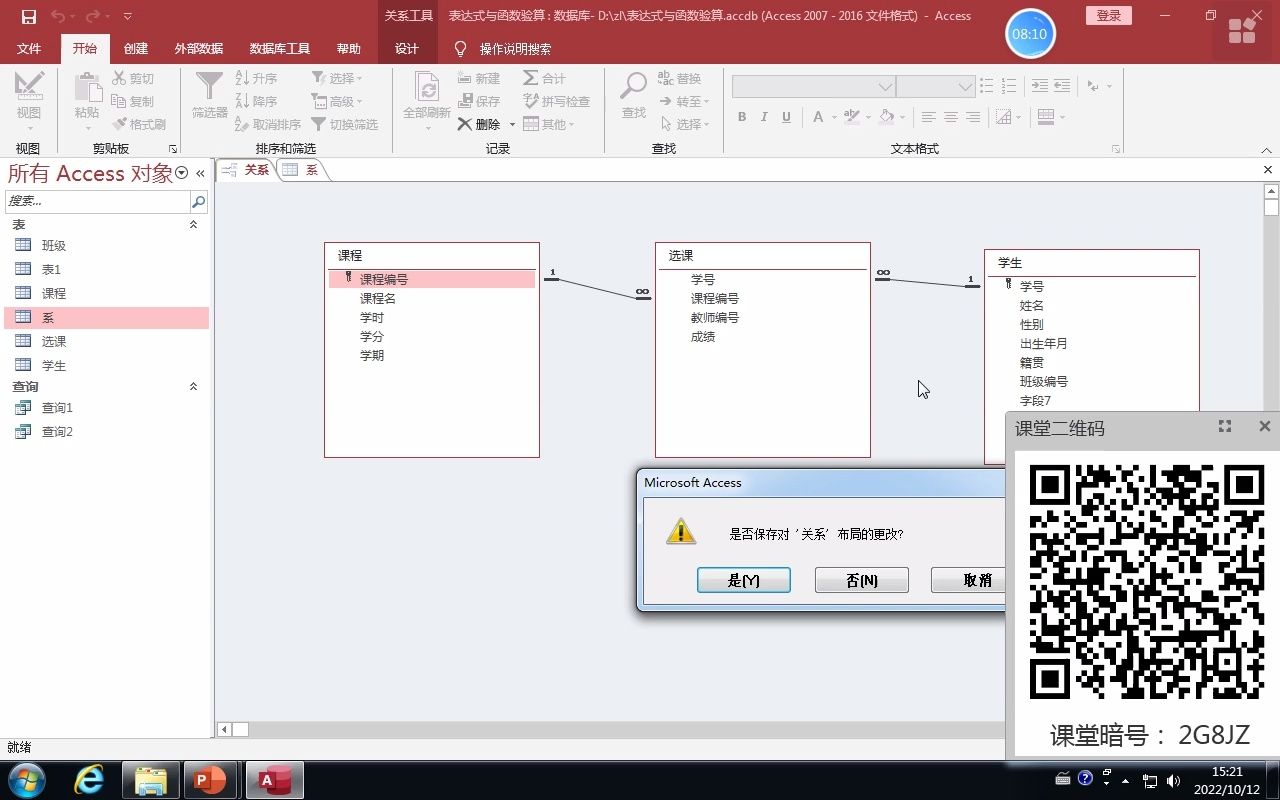Click the Save icon in quick access toolbar
This screenshot has width=1280, height=800.
[x=28, y=16]
